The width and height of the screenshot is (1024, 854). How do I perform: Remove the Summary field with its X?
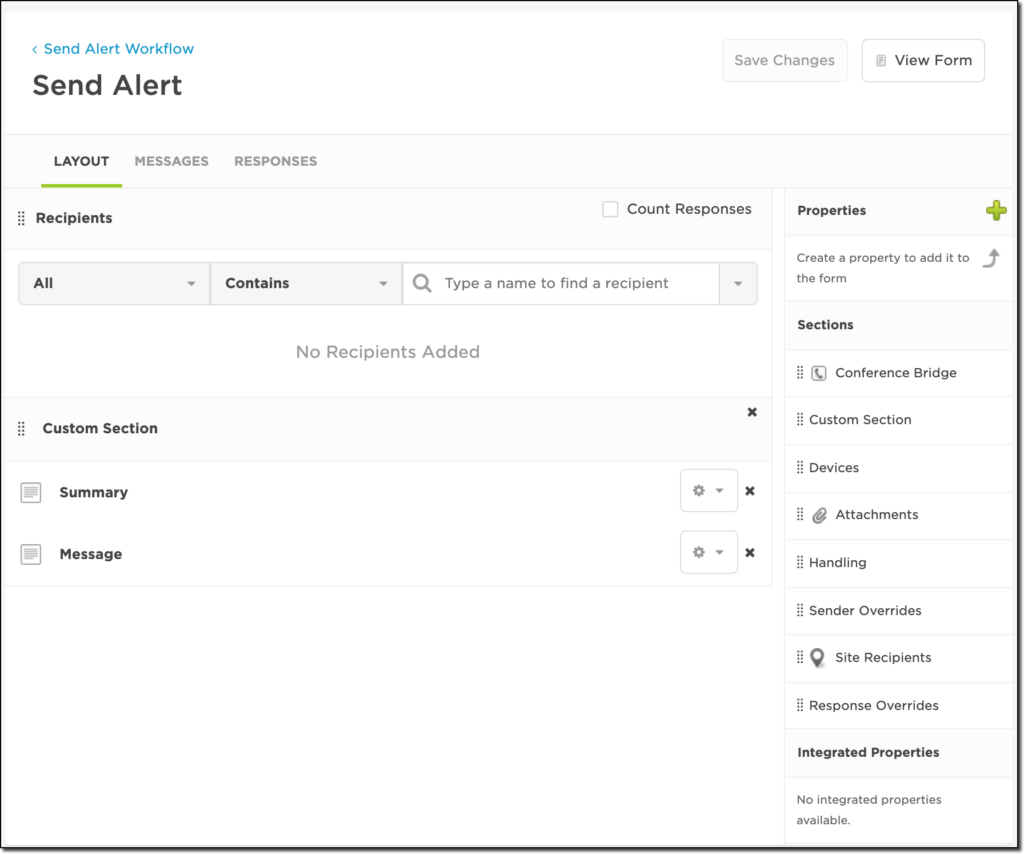pyautogui.click(x=751, y=490)
